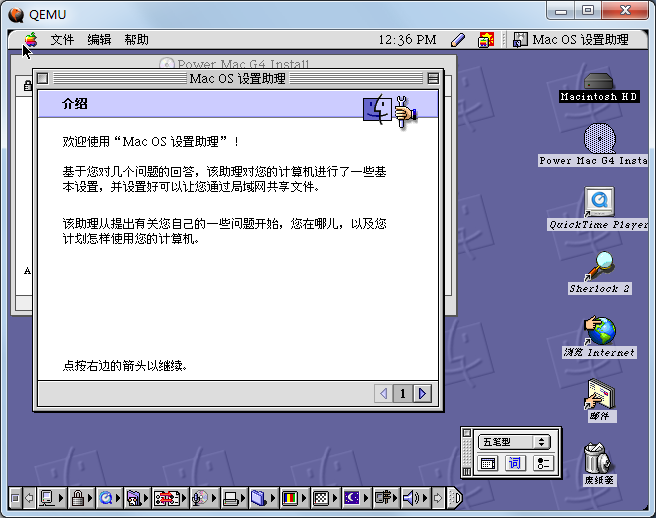
Task: Open the monitor resolution checkerboard module
Action: (x=325, y=498)
